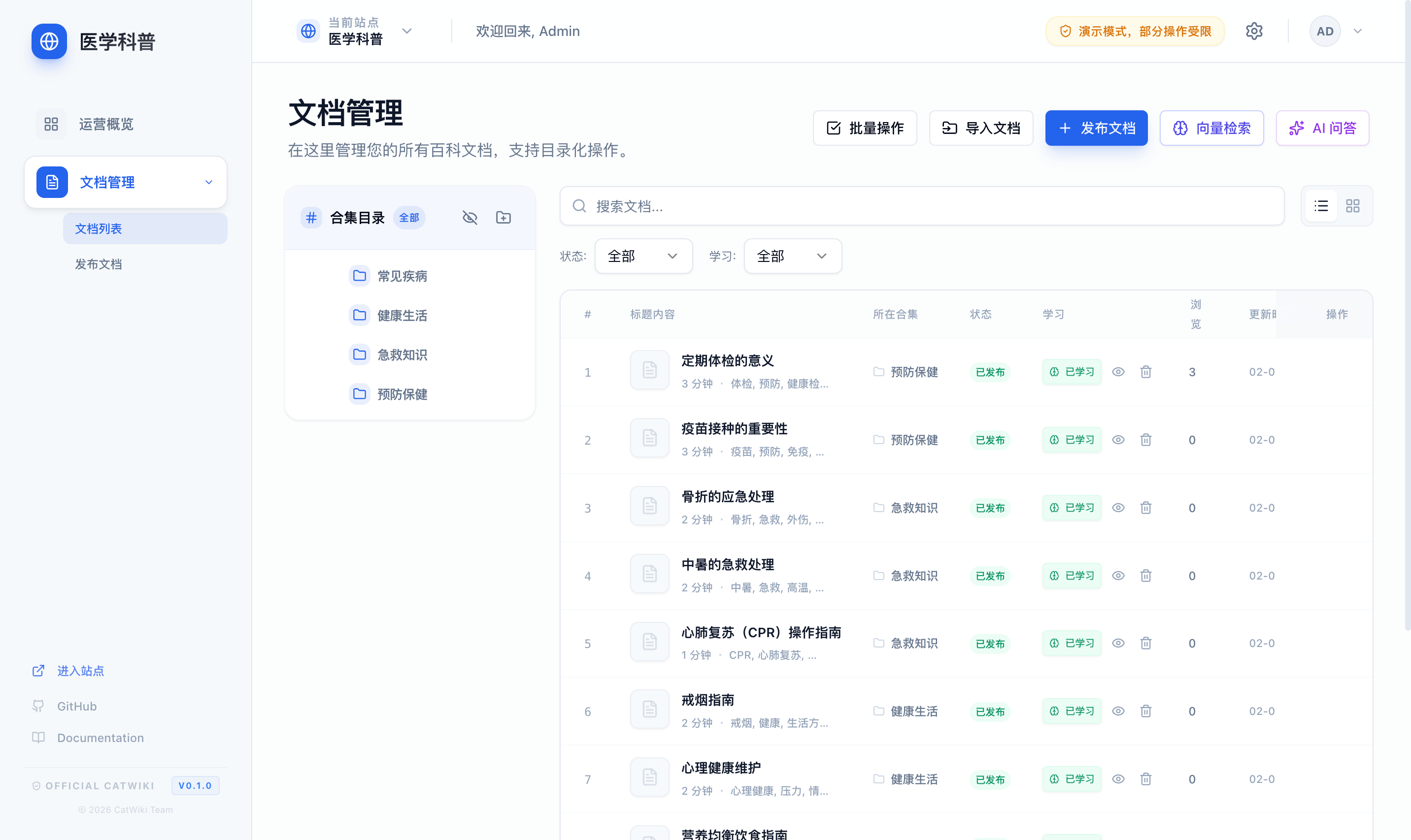
Task: Open the user menu chevron next to AD
Action: 1357,31
